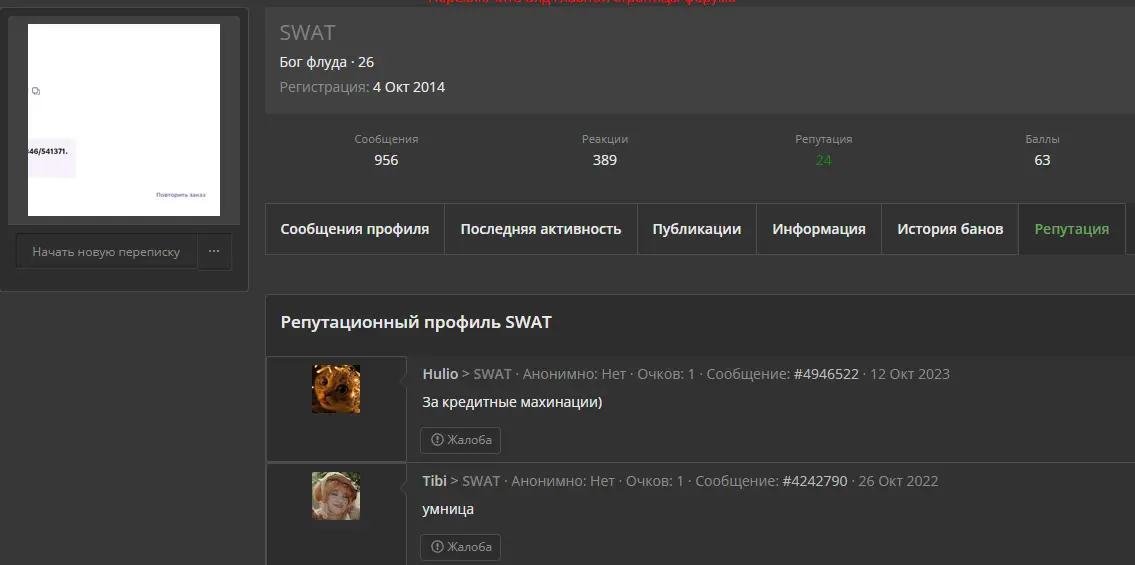Click the SWAT profile name heading
The height and width of the screenshot is (565, 1135).
308,33
